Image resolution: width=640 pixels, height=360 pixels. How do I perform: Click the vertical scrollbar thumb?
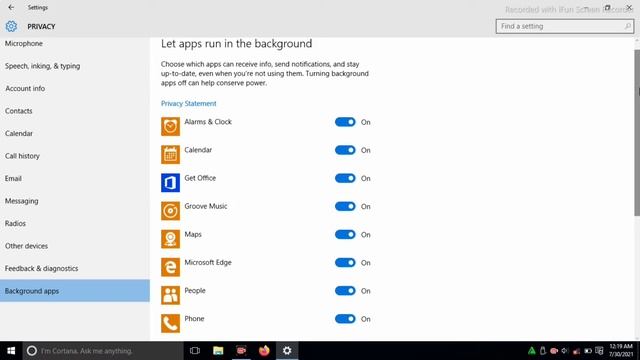click(x=637, y=133)
